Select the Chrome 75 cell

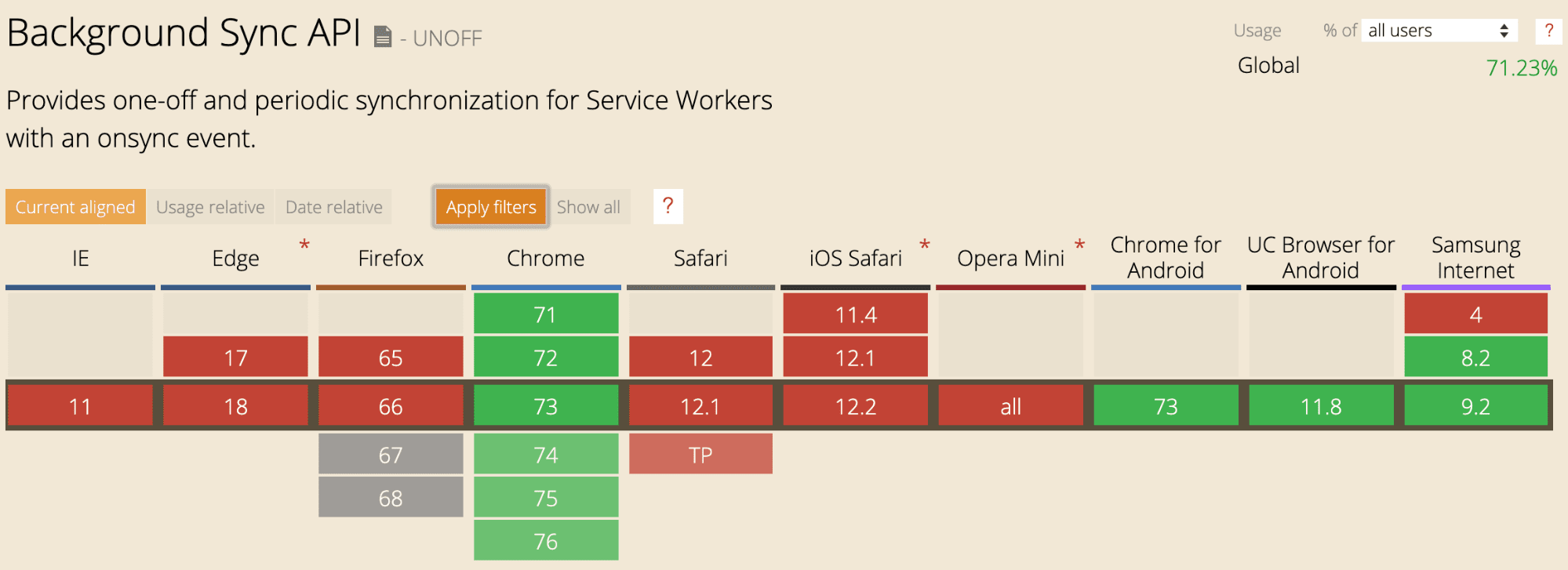click(x=546, y=497)
